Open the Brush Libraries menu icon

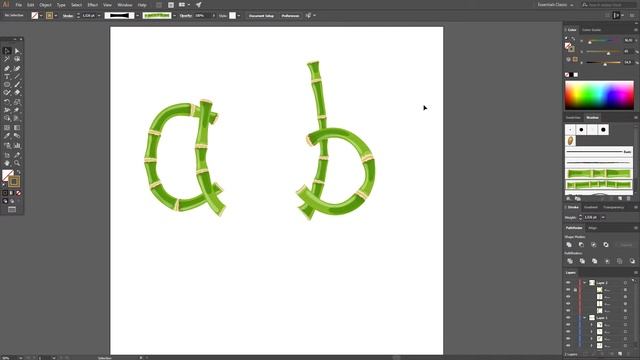569,198
